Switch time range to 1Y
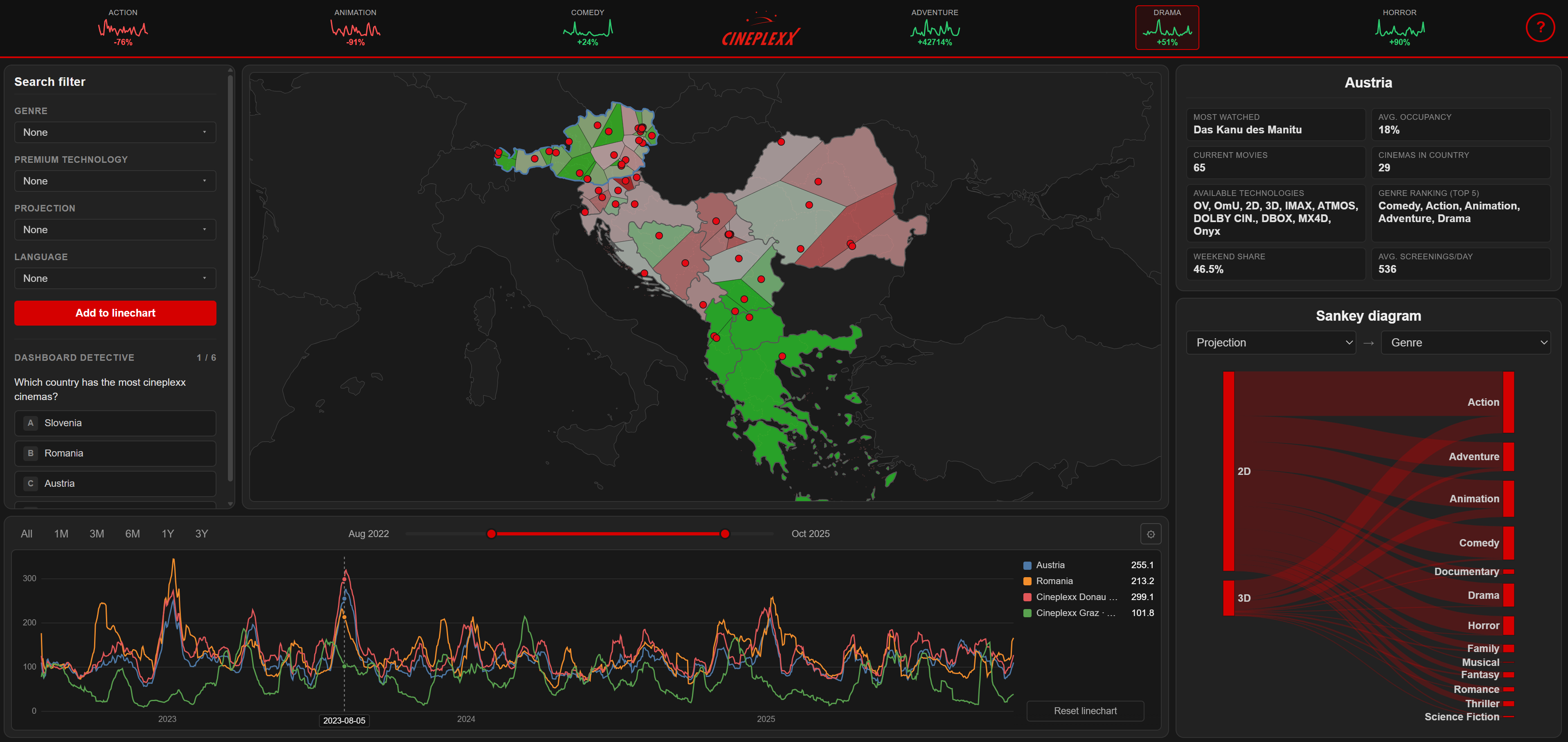Screen dimensions: 1568x742 click(x=168, y=534)
